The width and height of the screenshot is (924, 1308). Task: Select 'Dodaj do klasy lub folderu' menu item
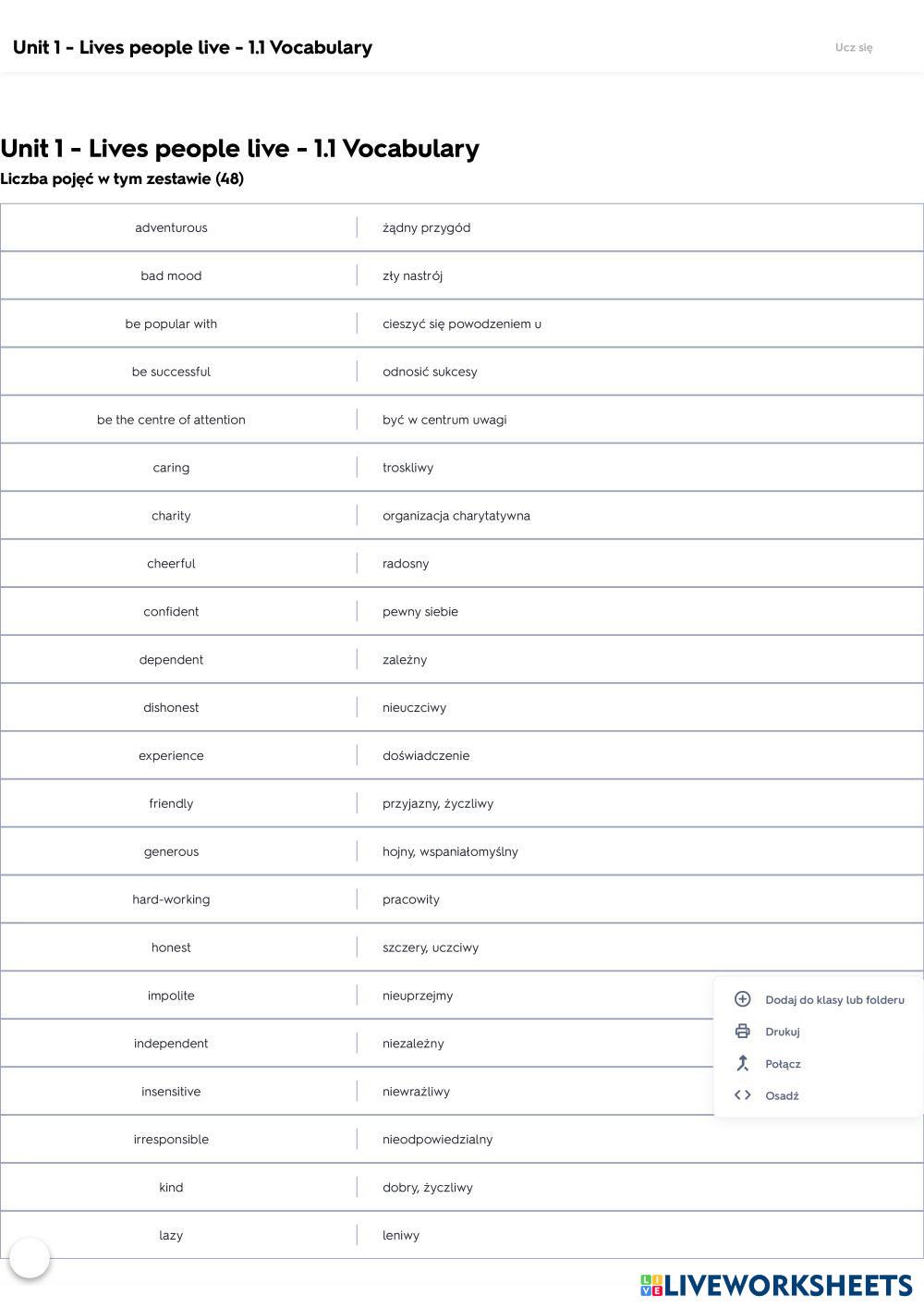(834, 1000)
